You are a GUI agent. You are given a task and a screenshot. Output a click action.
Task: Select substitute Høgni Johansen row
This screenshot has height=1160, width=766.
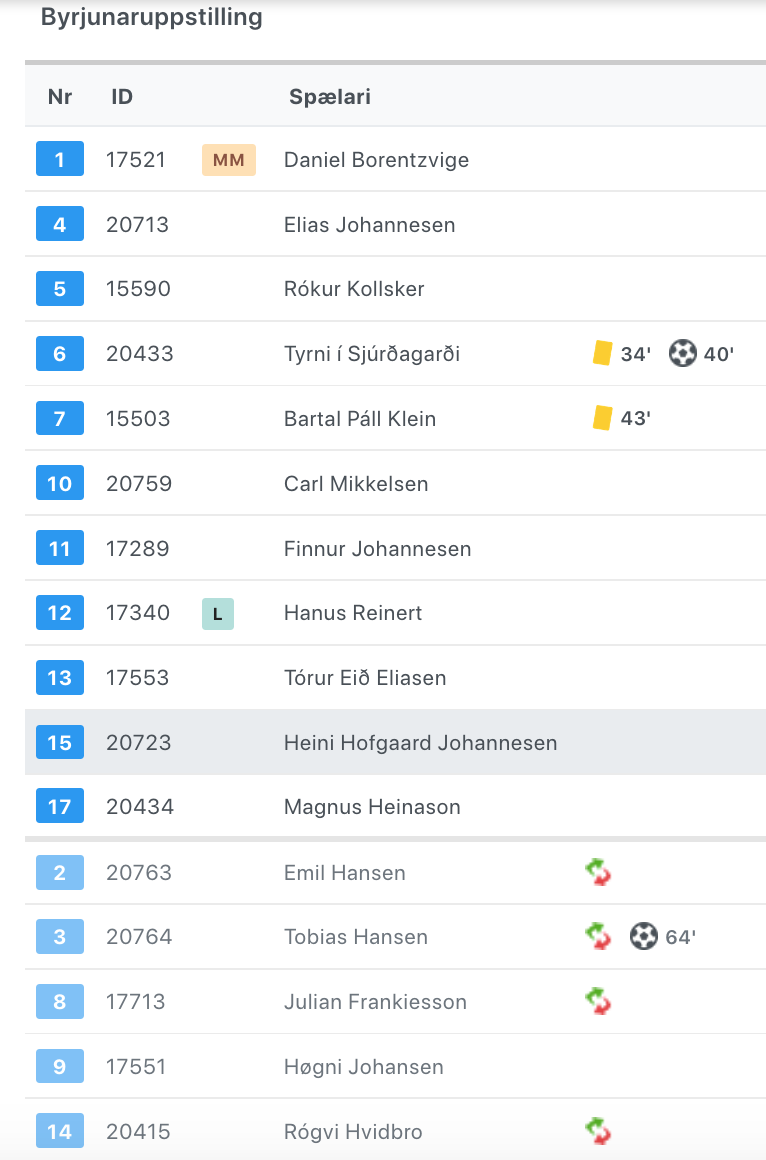(x=395, y=1066)
